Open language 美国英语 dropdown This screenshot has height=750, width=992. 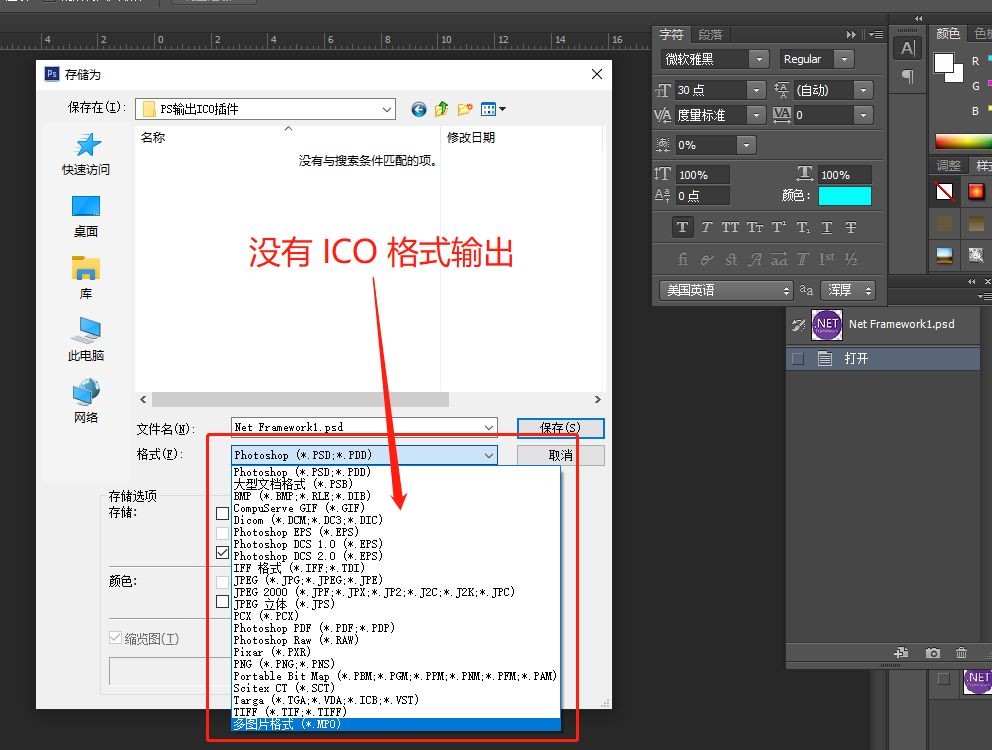tap(726, 291)
